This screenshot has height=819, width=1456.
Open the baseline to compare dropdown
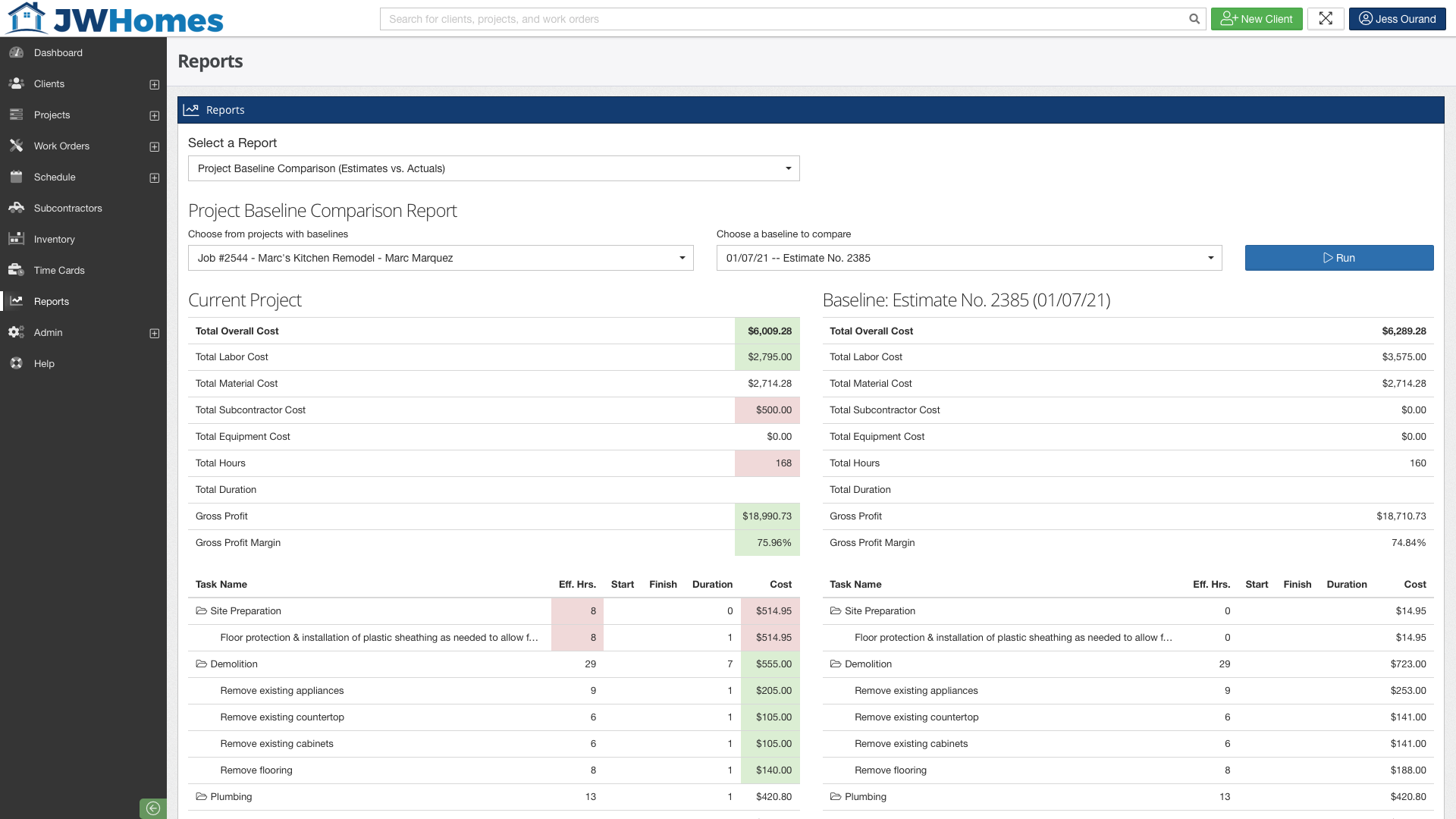[x=968, y=258]
